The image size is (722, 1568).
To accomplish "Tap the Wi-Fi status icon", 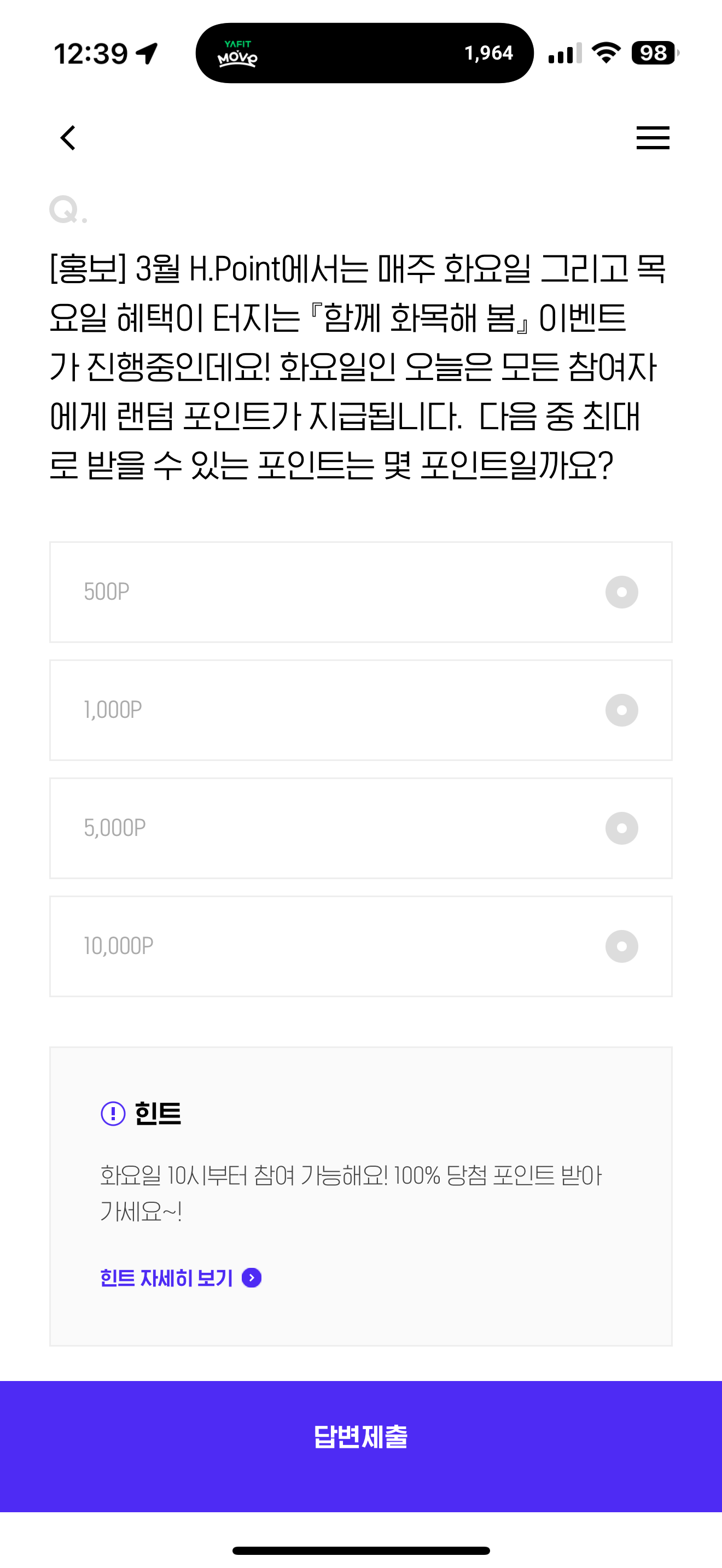I will click(x=607, y=53).
